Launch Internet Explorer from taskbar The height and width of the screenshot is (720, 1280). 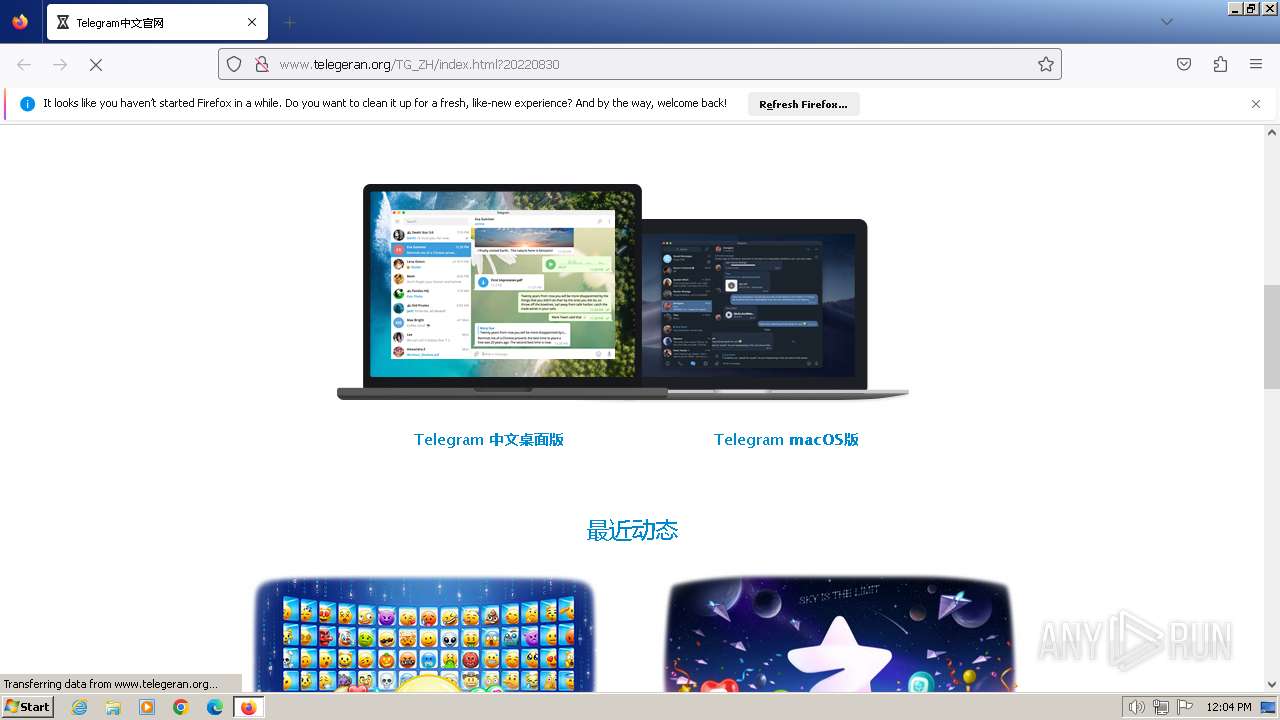(79, 707)
